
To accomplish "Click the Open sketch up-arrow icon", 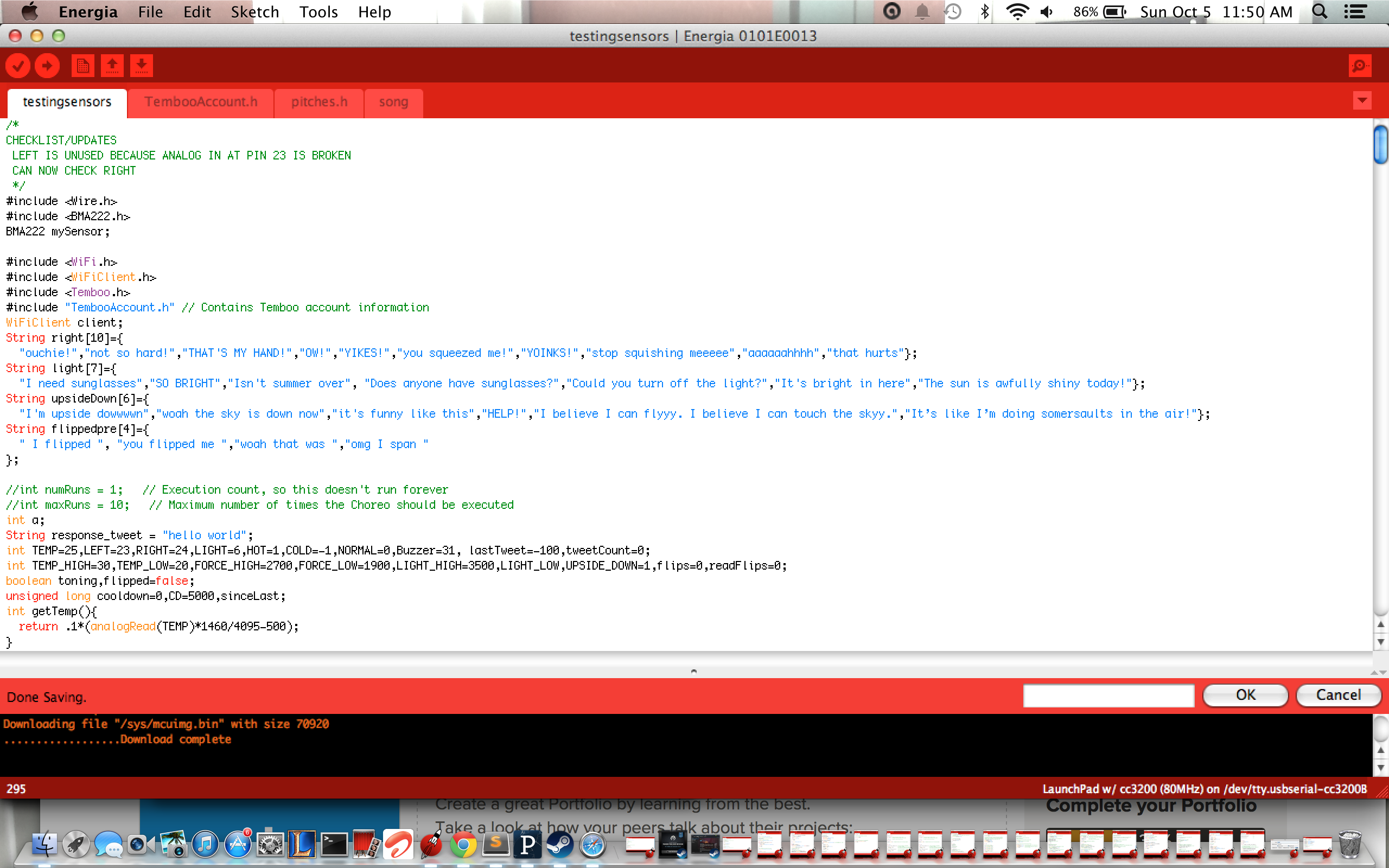I will (x=112, y=66).
